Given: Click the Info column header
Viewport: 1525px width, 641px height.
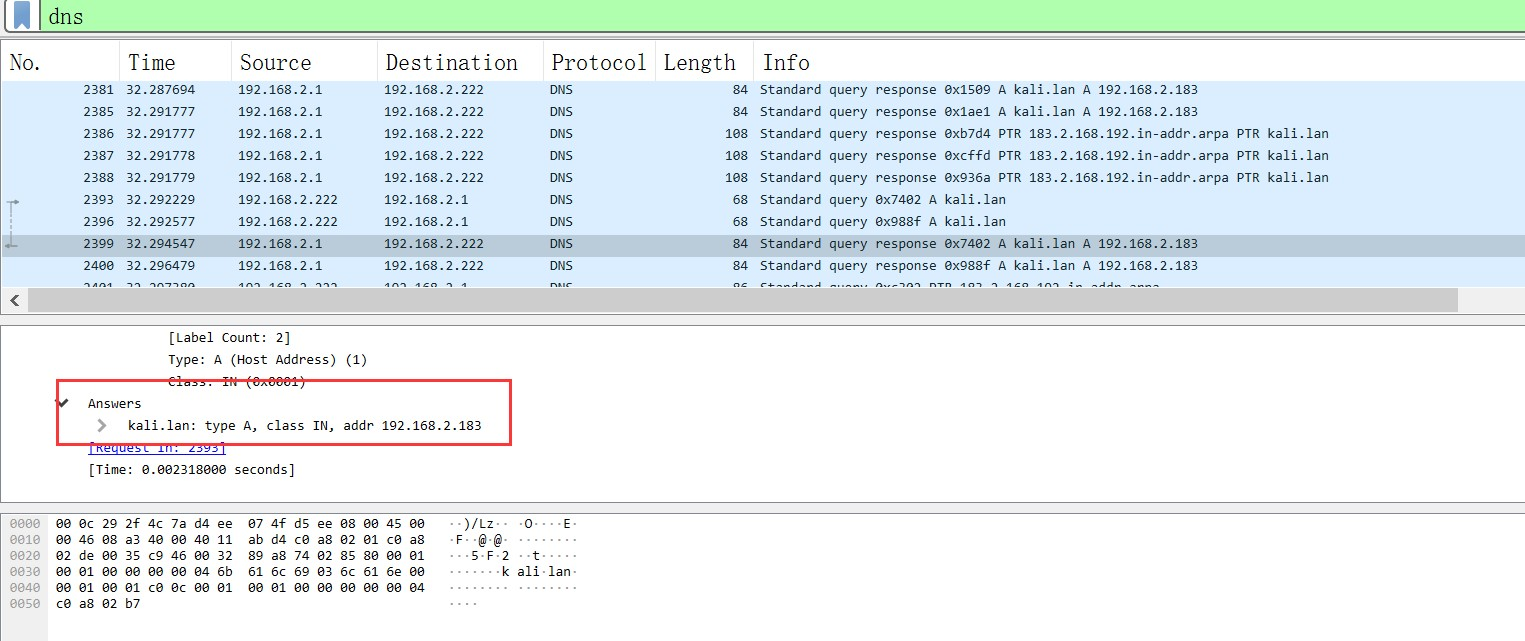Looking at the screenshot, I should [1139, 62].
